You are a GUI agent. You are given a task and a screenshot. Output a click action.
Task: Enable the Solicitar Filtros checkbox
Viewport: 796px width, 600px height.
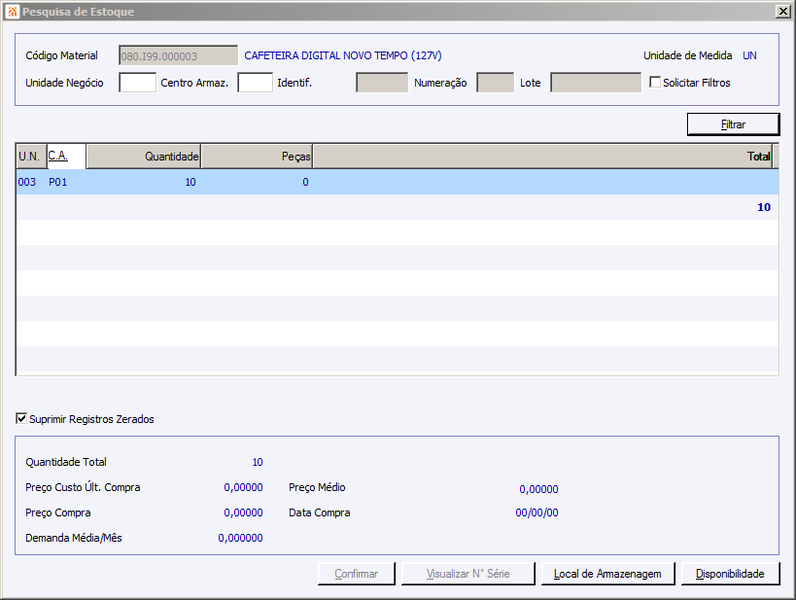pyautogui.click(x=655, y=82)
